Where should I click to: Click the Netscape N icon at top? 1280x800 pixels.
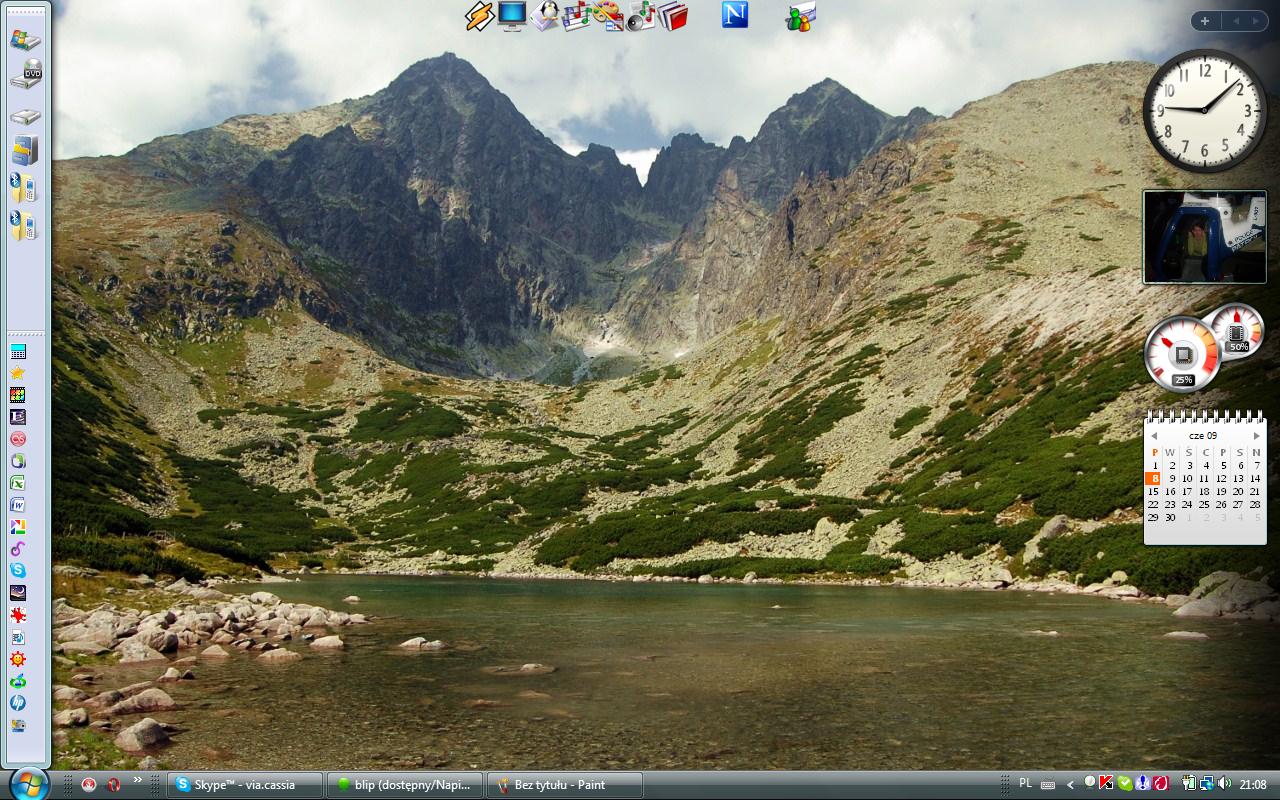(735, 15)
